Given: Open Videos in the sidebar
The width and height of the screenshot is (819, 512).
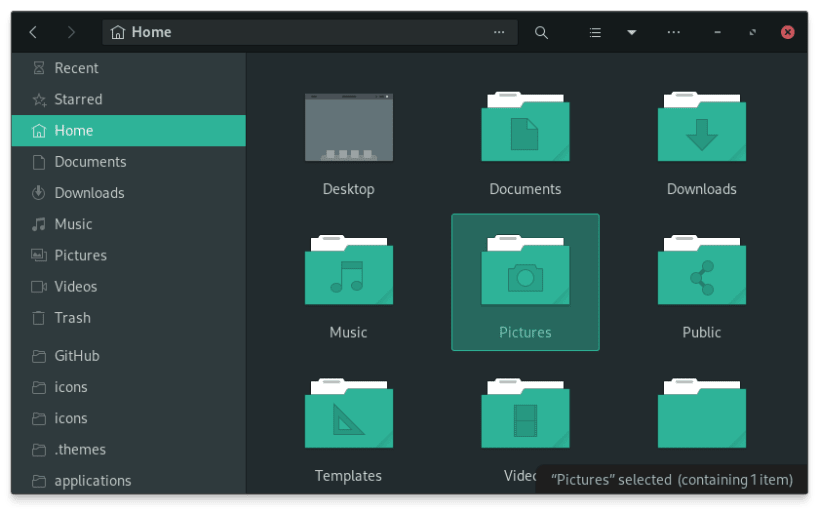Looking at the screenshot, I should pyautogui.click(x=128, y=287).
